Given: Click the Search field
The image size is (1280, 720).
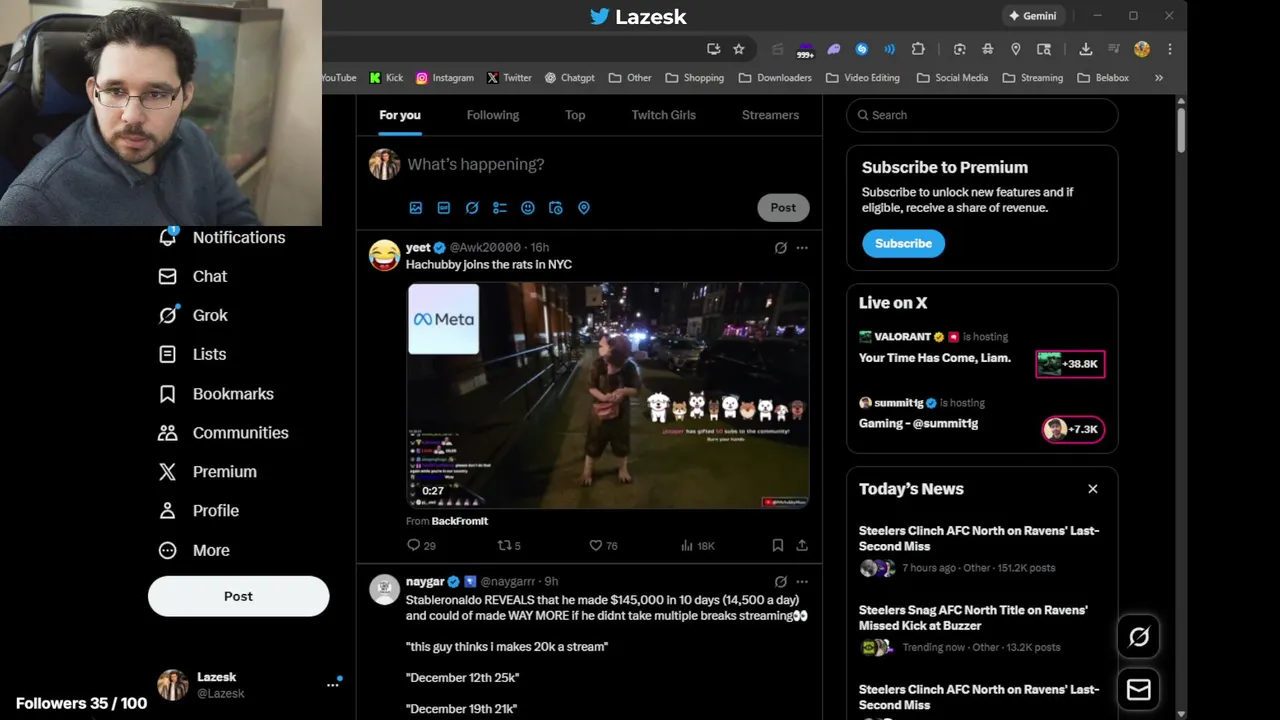Looking at the screenshot, I should point(982,115).
